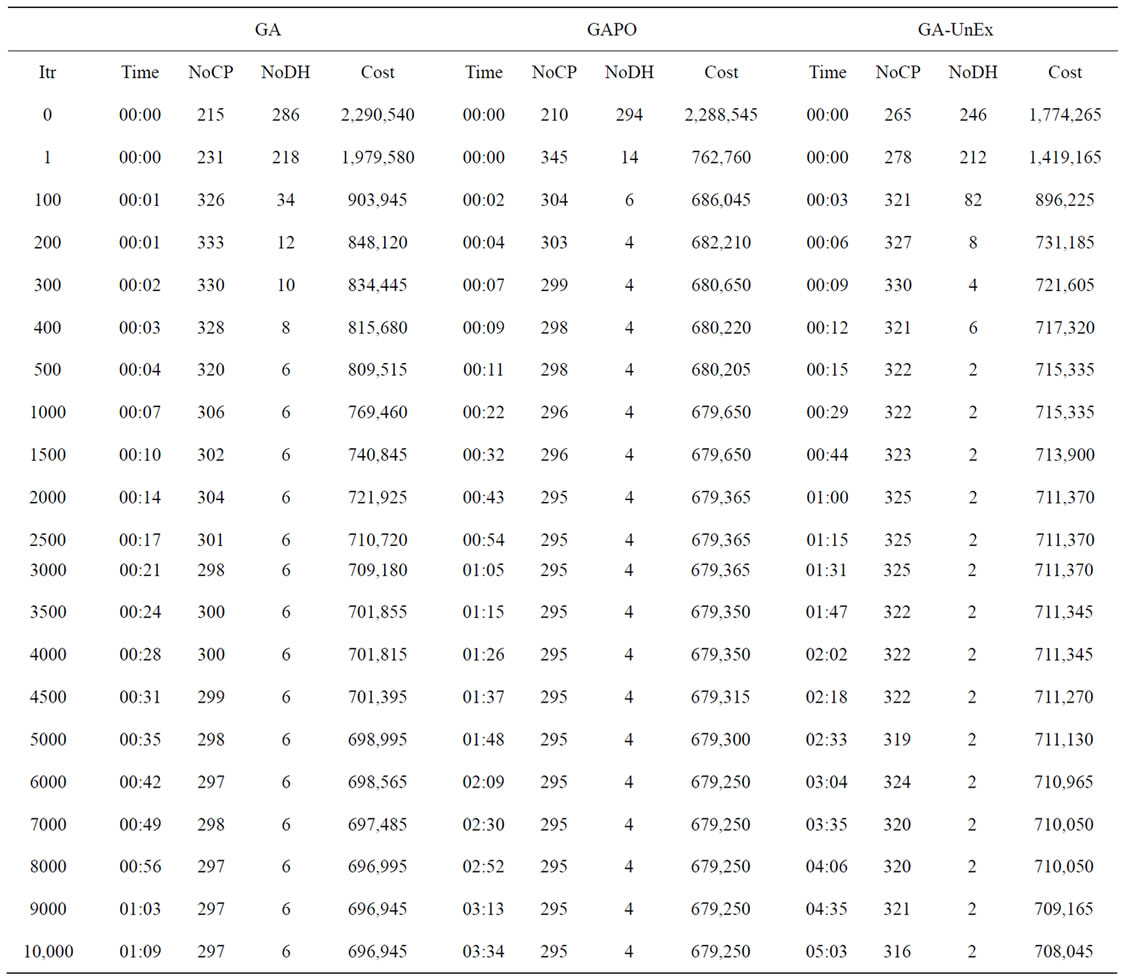The height and width of the screenshot is (974, 1123).
Task: Click the GA group header
Action: (x=268, y=29)
